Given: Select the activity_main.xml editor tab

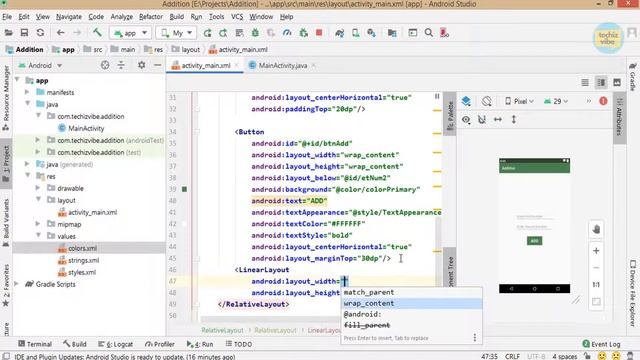Looking at the screenshot, I should click(x=206, y=65).
